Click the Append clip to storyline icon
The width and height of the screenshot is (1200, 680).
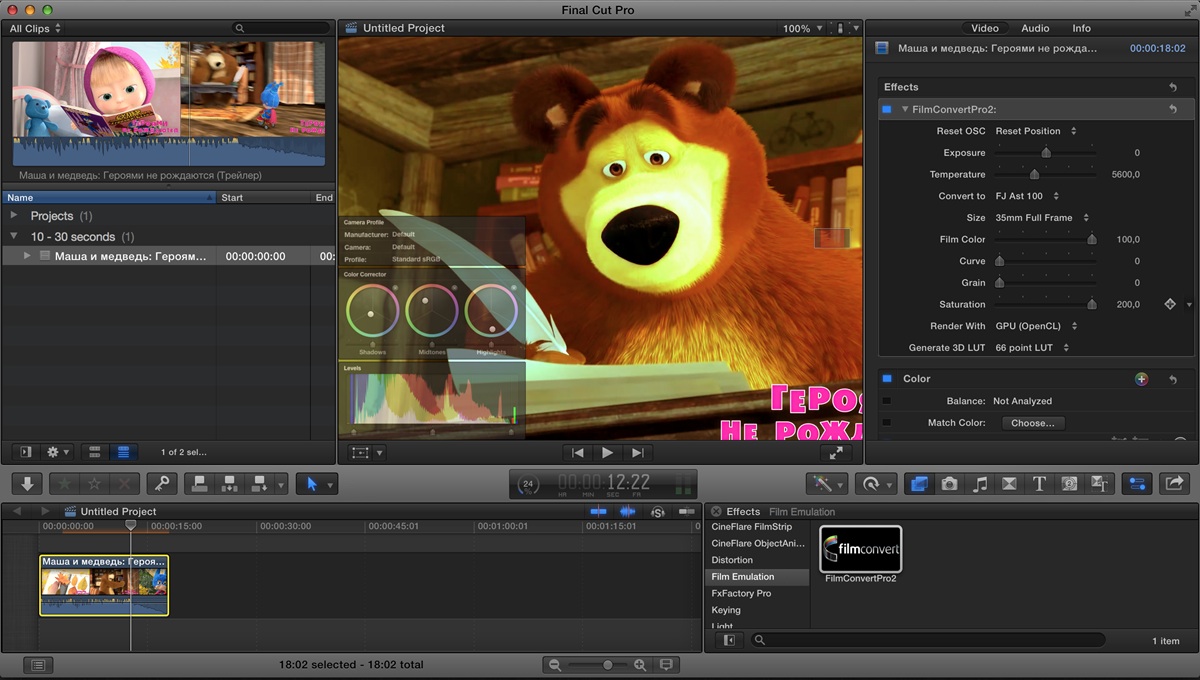(260, 483)
